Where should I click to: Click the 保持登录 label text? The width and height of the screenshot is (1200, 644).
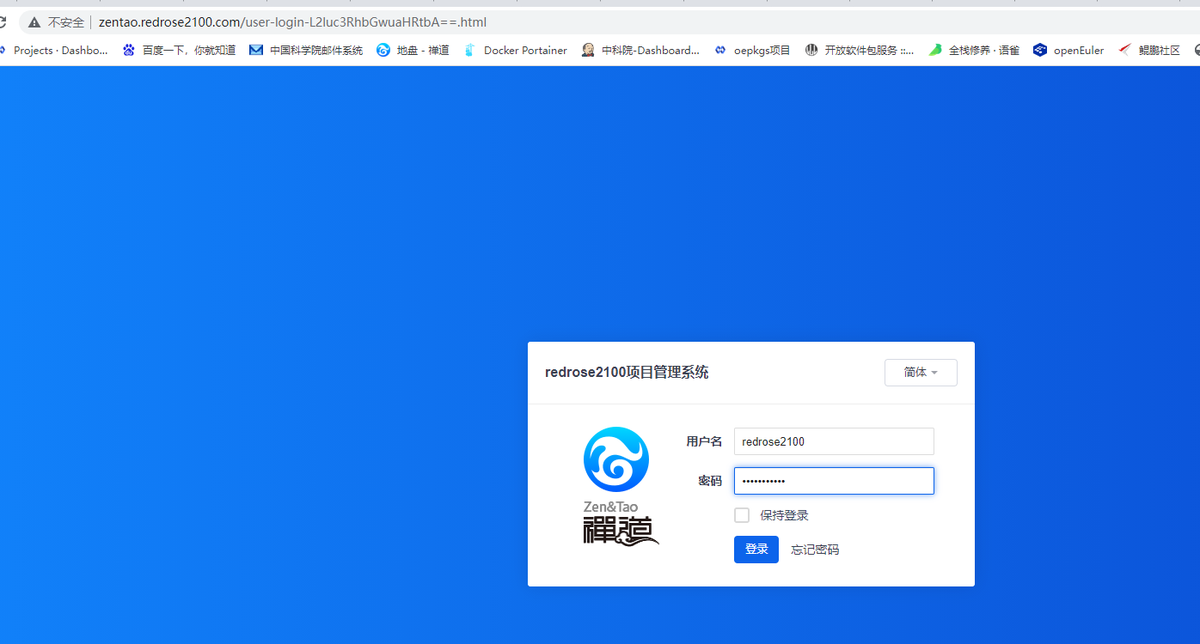(784, 516)
